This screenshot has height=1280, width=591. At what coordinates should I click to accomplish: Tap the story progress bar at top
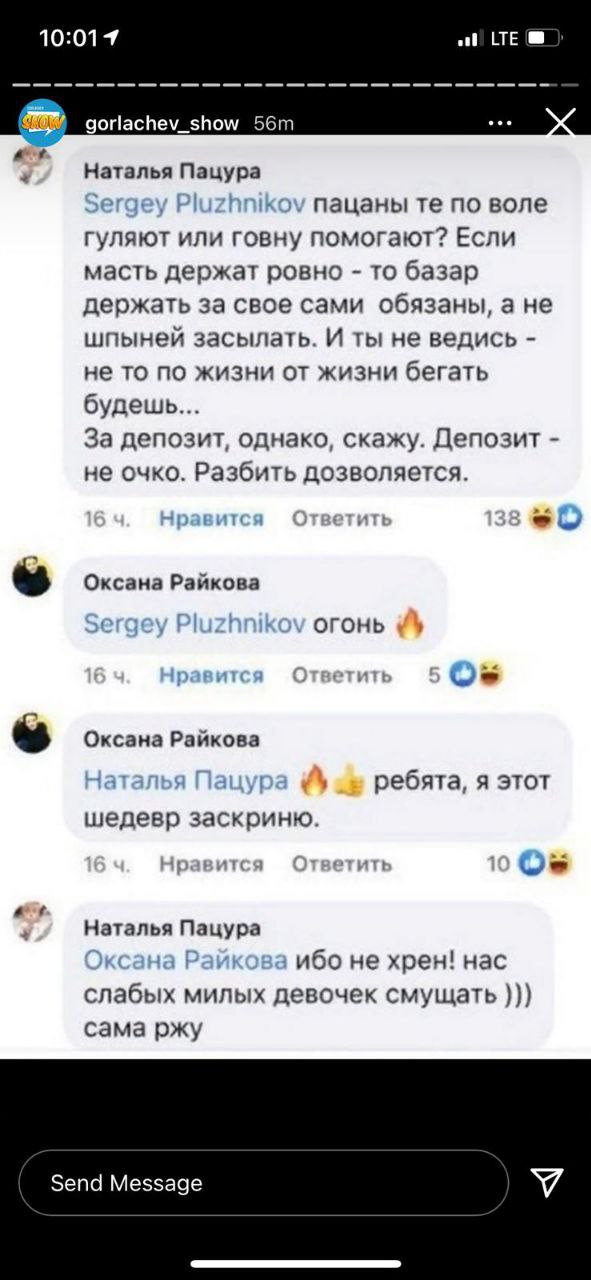[295, 84]
